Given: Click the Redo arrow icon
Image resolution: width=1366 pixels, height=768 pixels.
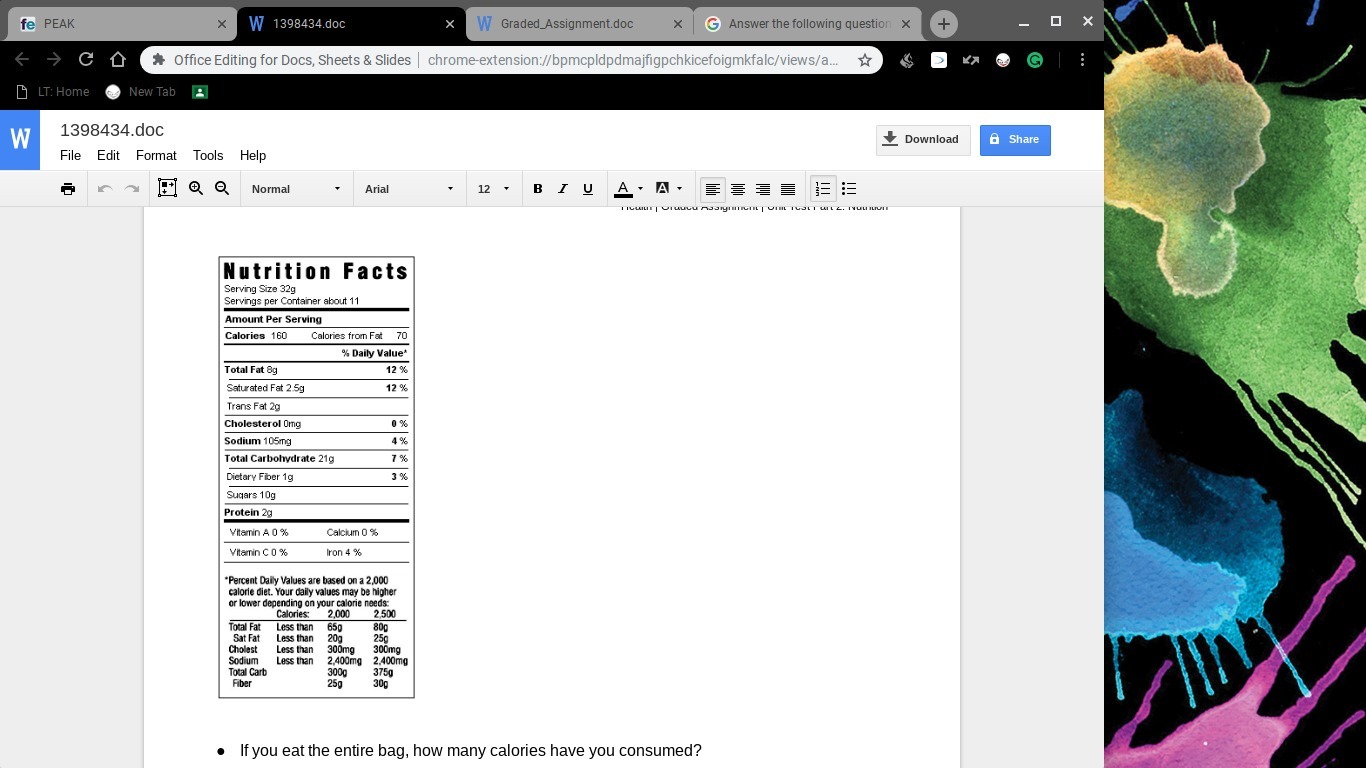Looking at the screenshot, I should [131, 189].
